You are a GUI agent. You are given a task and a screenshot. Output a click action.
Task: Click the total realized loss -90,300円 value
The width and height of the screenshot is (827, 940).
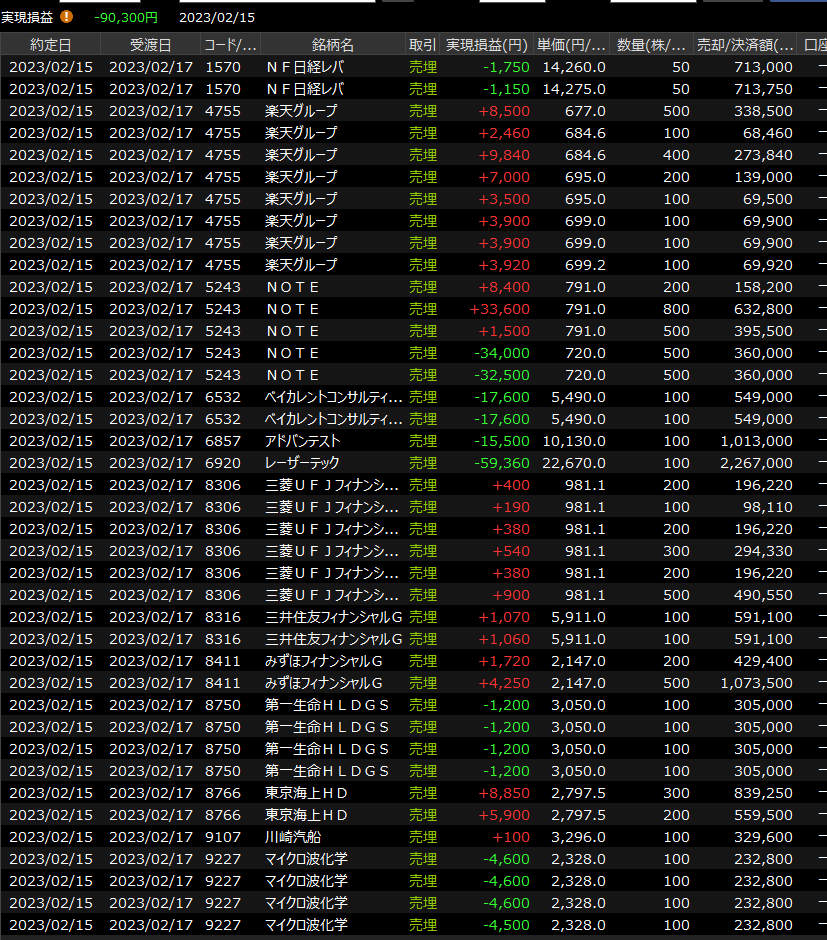pyautogui.click(x=126, y=17)
